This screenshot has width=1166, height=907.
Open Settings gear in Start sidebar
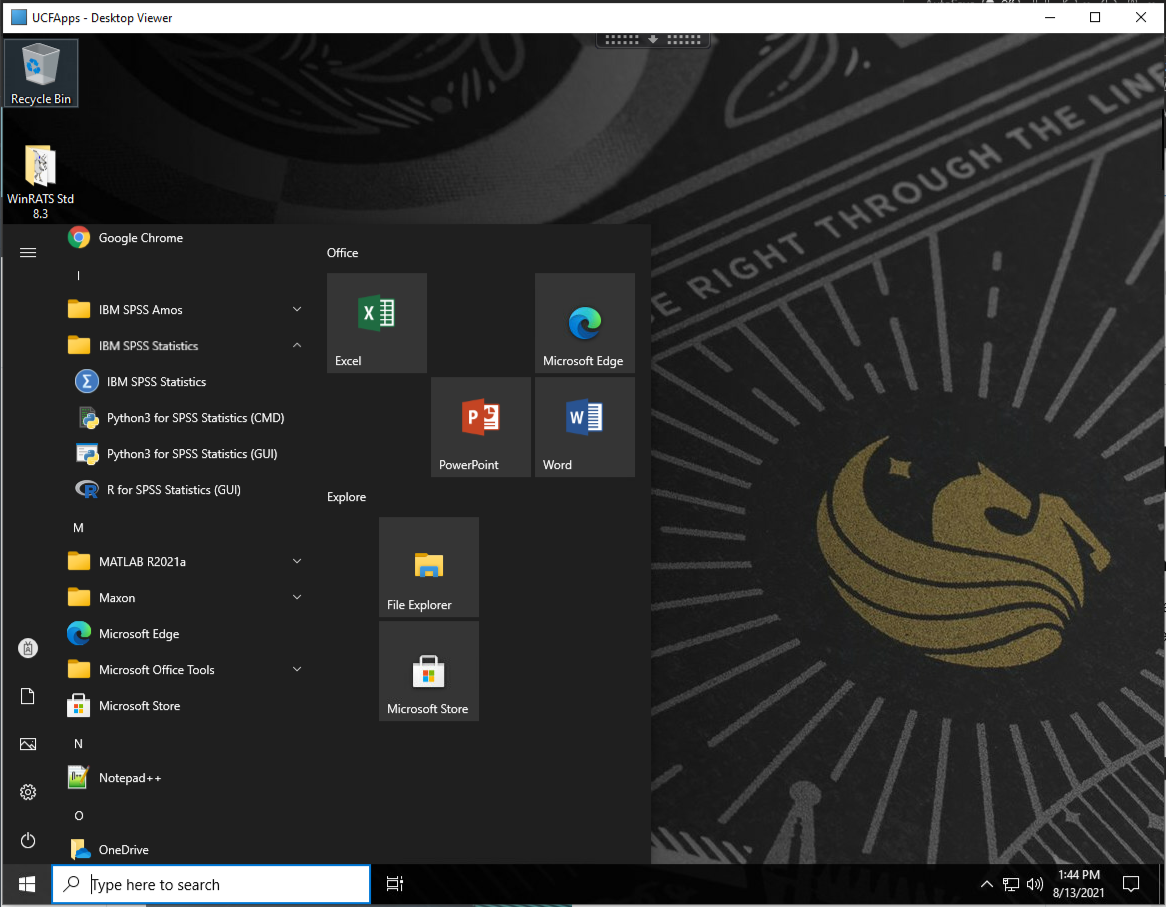[28, 793]
